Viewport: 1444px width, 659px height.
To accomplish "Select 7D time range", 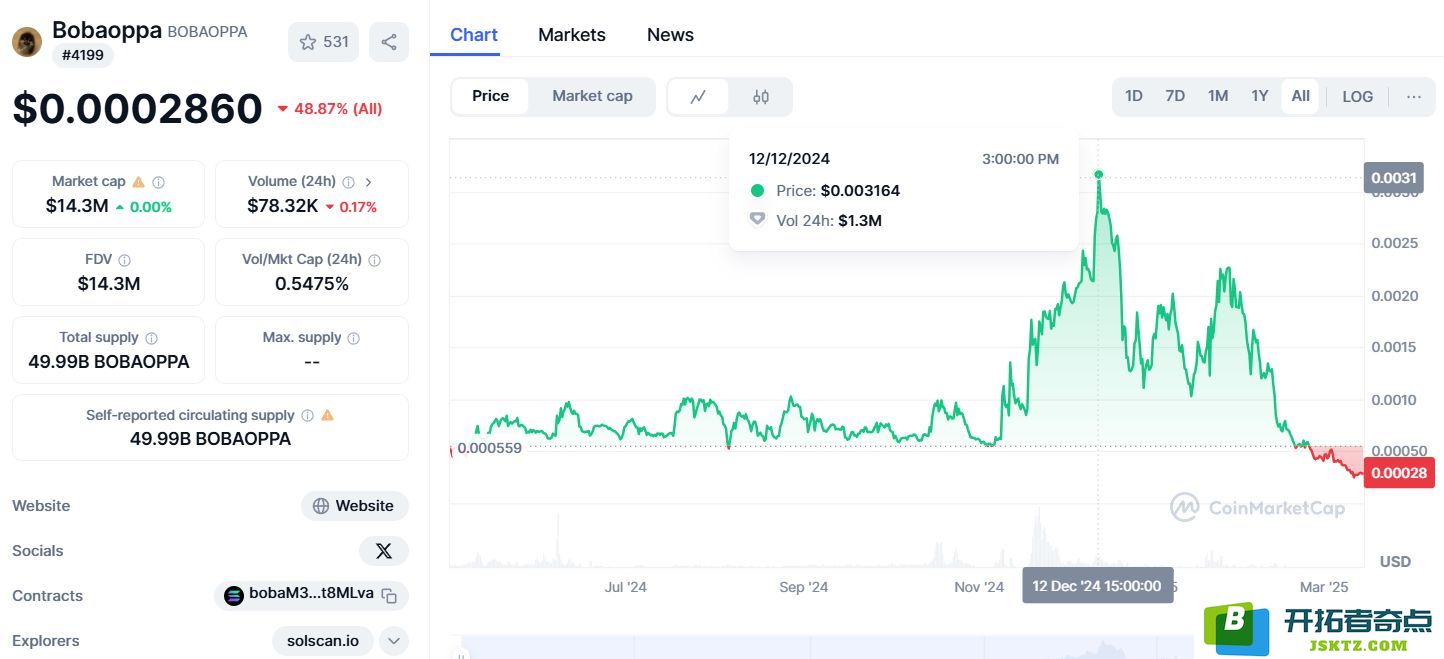I will (x=1175, y=96).
